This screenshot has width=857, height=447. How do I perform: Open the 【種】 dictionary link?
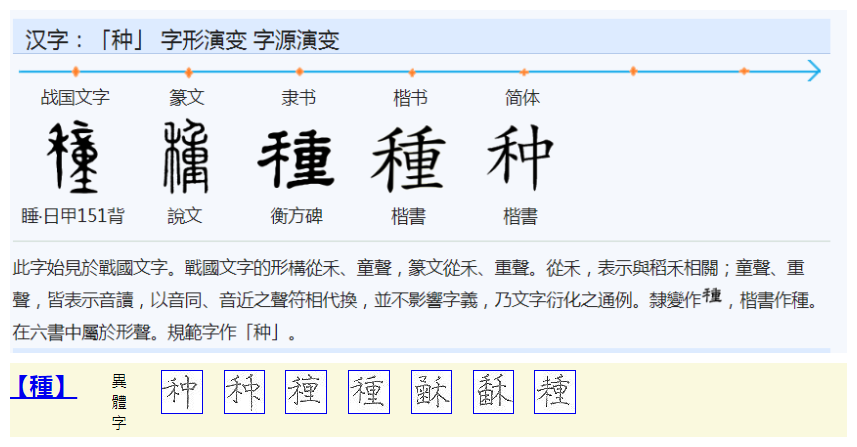click(44, 386)
